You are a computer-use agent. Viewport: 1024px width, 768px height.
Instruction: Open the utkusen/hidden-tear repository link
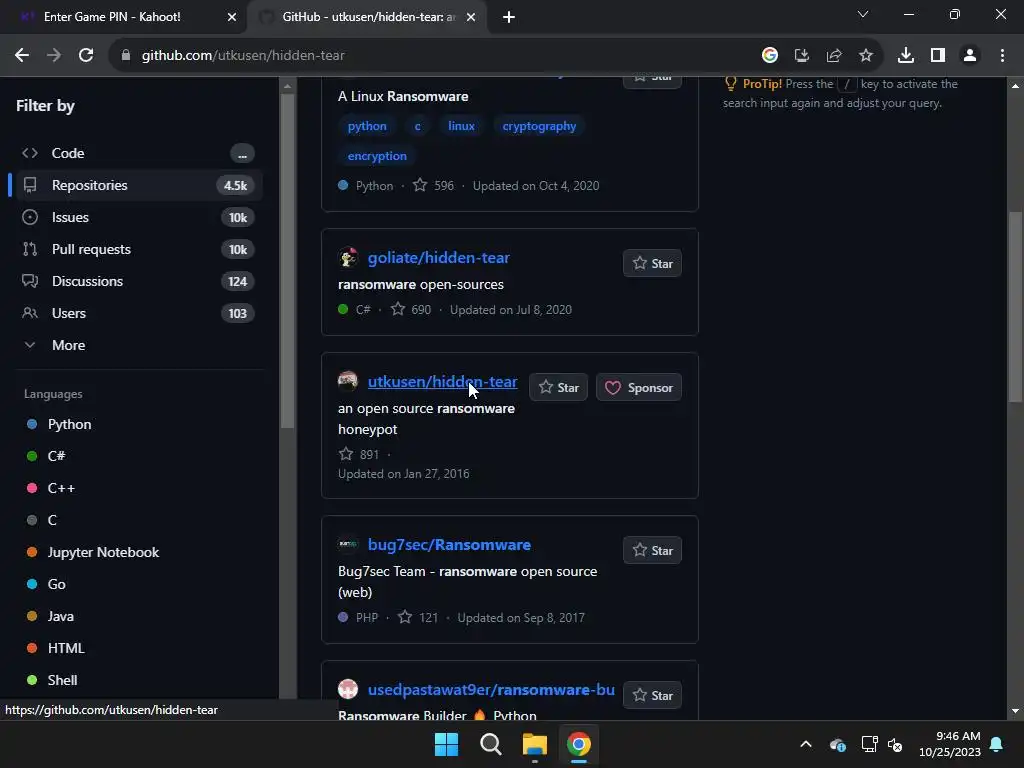pos(442,381)
